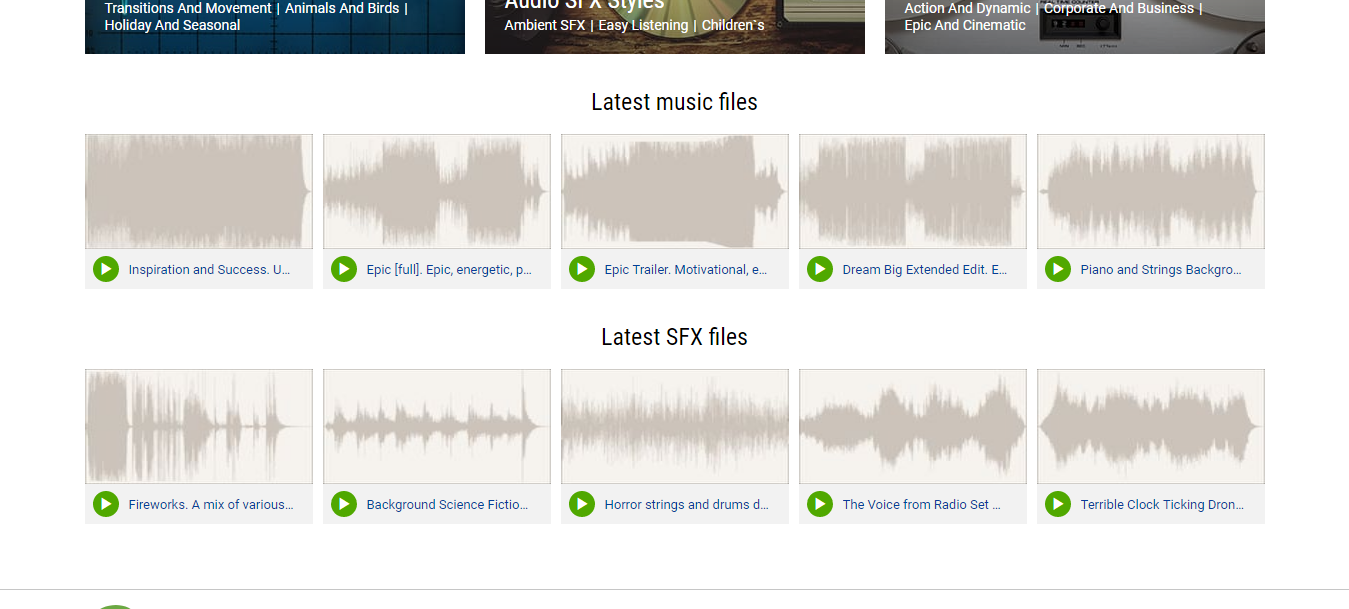
Task: Play The Voice from Radio Set sound
Action: tap(820, 504)
